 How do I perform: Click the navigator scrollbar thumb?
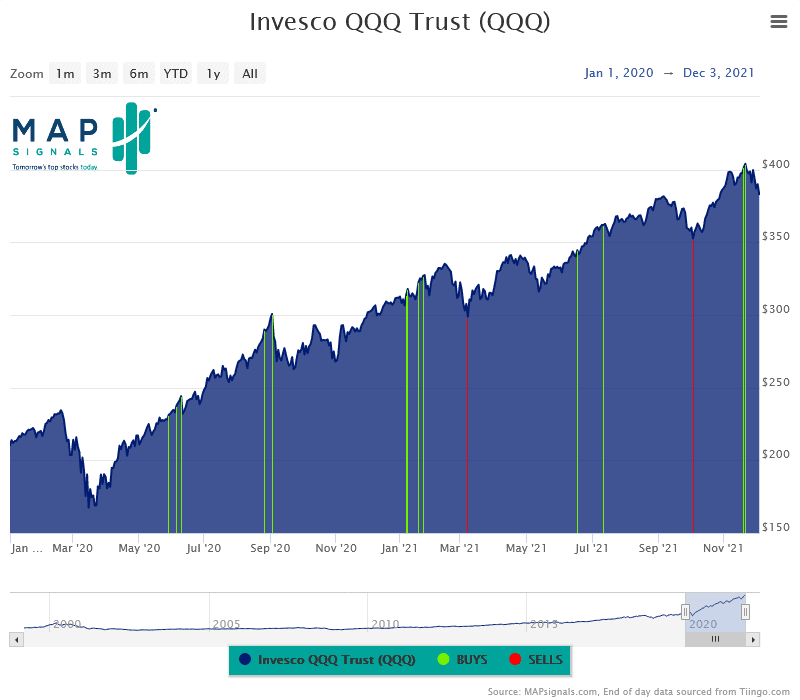(x=715, y=639)
